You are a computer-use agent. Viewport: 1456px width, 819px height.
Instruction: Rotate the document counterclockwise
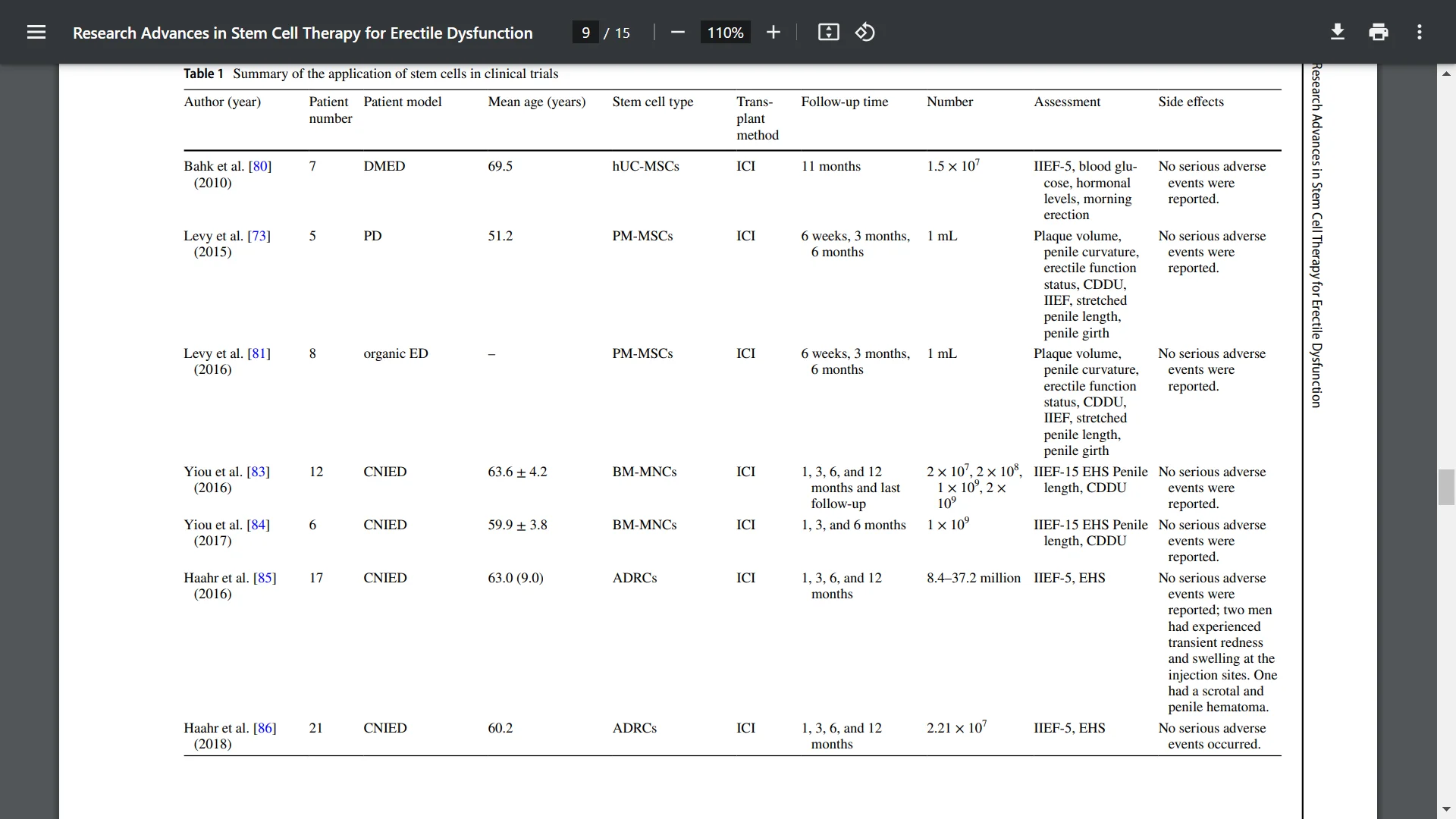pyautogui.click(x=865, y=32)
